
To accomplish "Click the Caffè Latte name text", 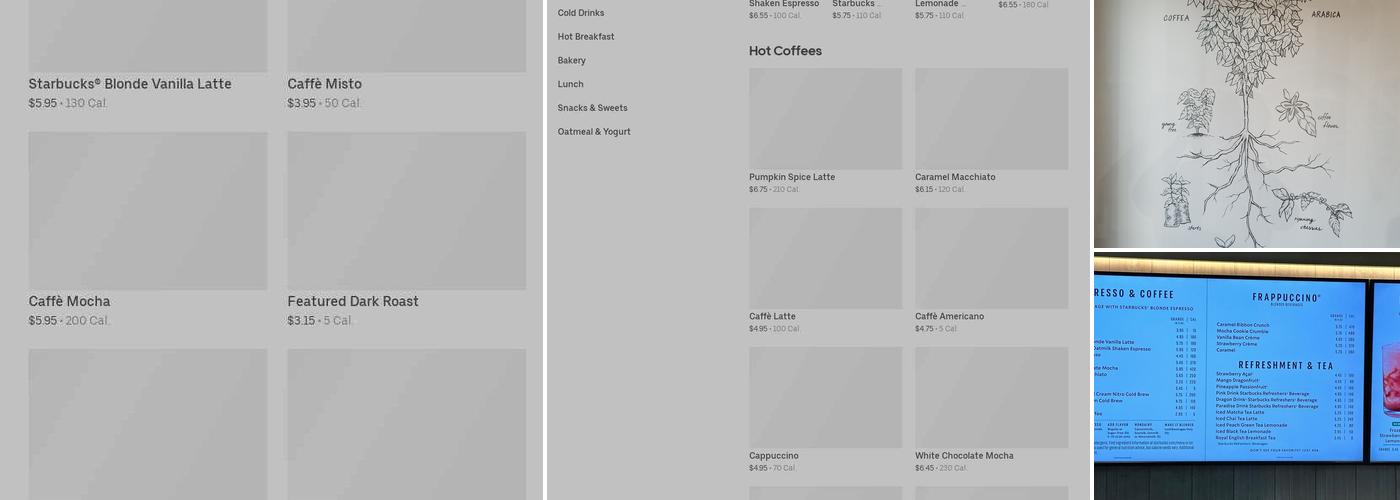I will (x=772, y=316).
